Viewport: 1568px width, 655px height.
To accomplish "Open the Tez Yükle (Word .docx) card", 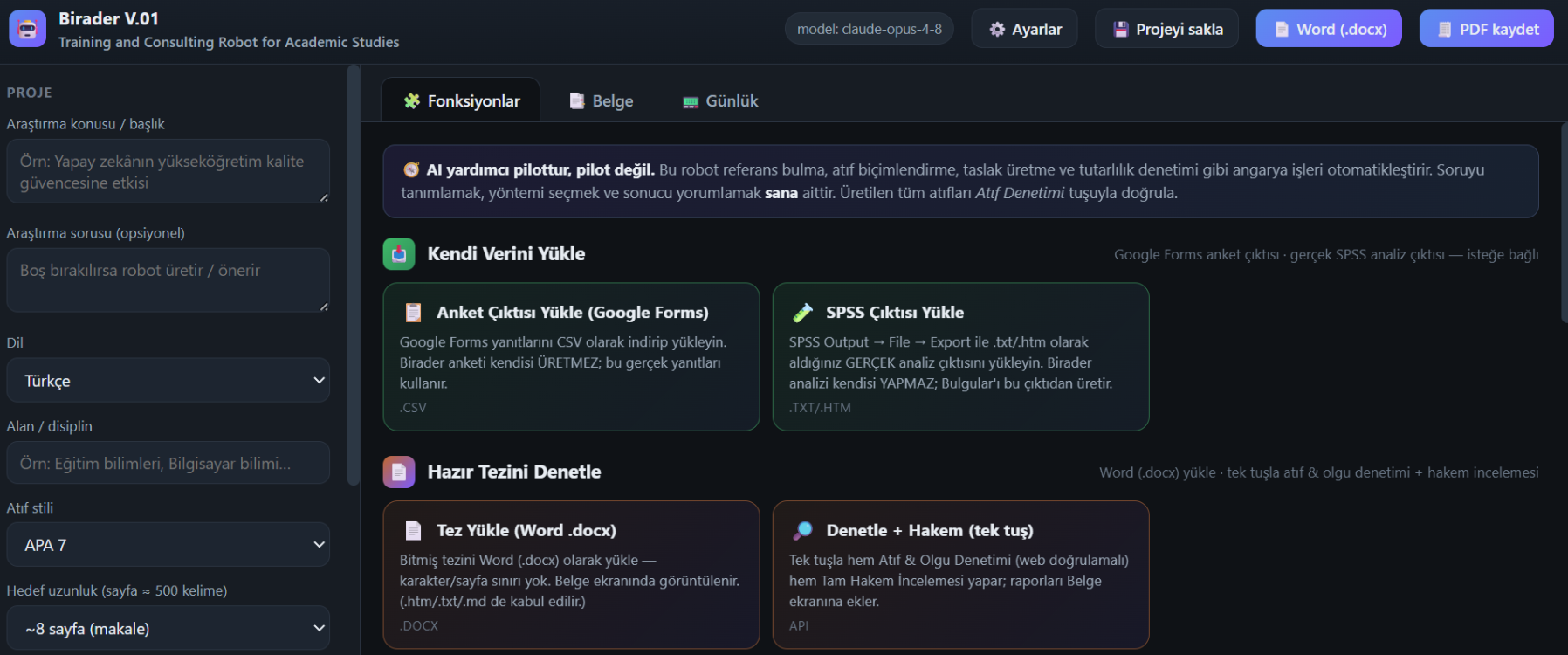I will (572, 575).
